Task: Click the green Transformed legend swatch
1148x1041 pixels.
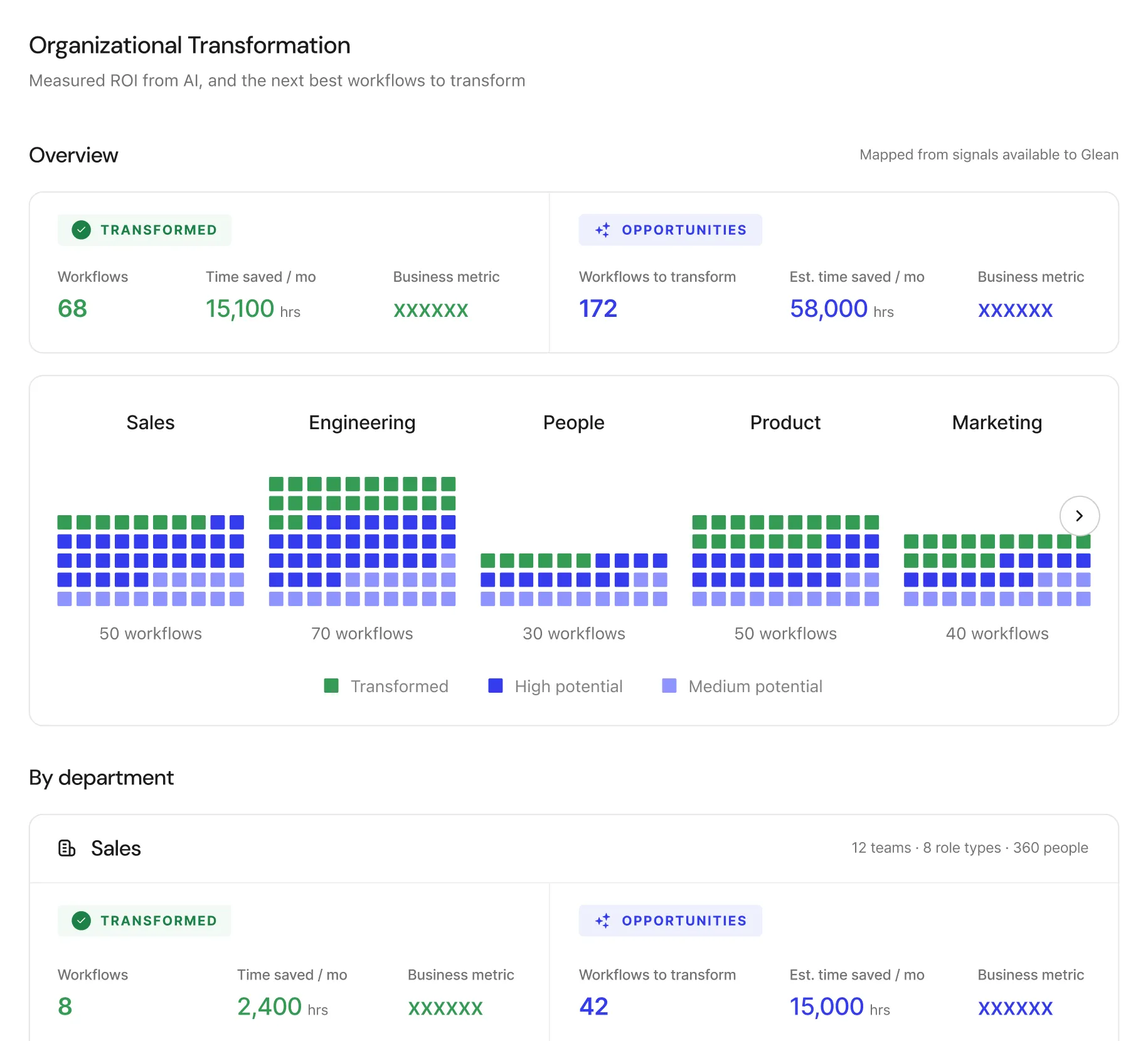Action: pyautogui.click(x=331, y=686)
